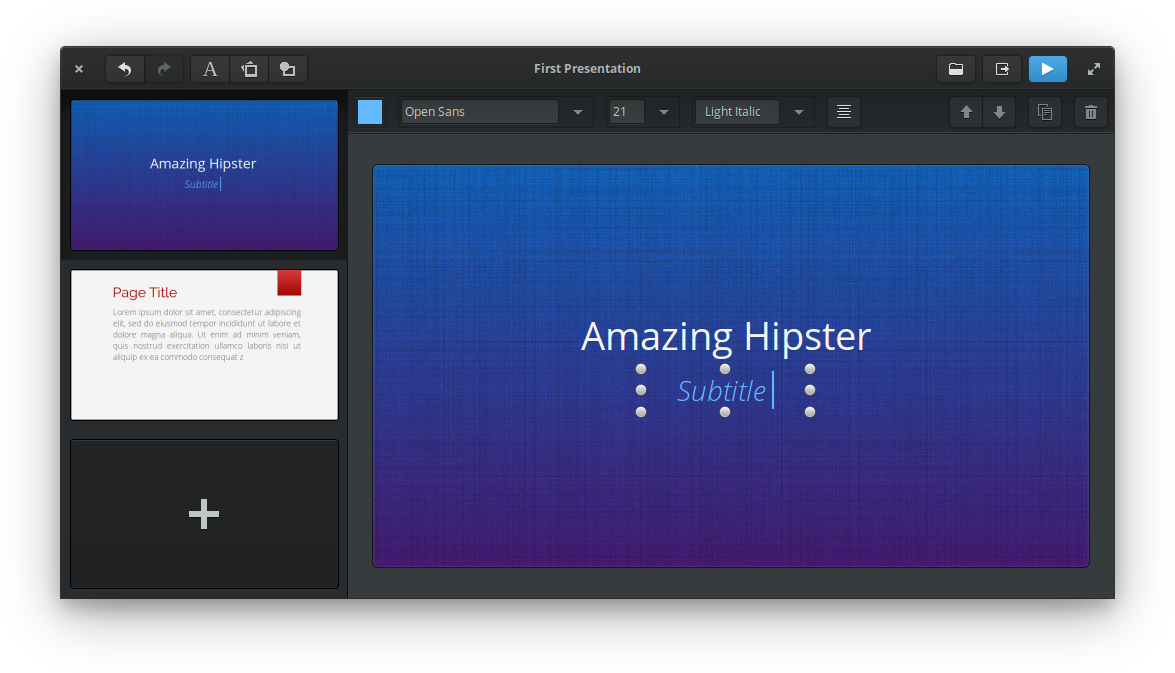Export the presentation

[1001, 69]
